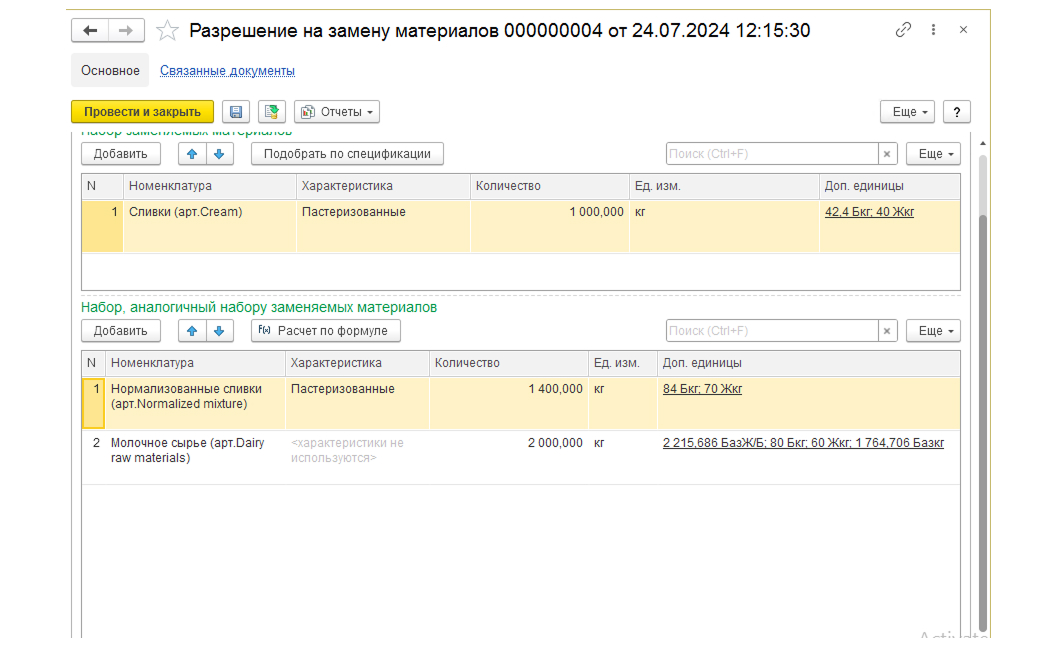Click Провести и закрыть button
Image resolution: width=1057 pixels, height=647 pixels.
(142, 112)
